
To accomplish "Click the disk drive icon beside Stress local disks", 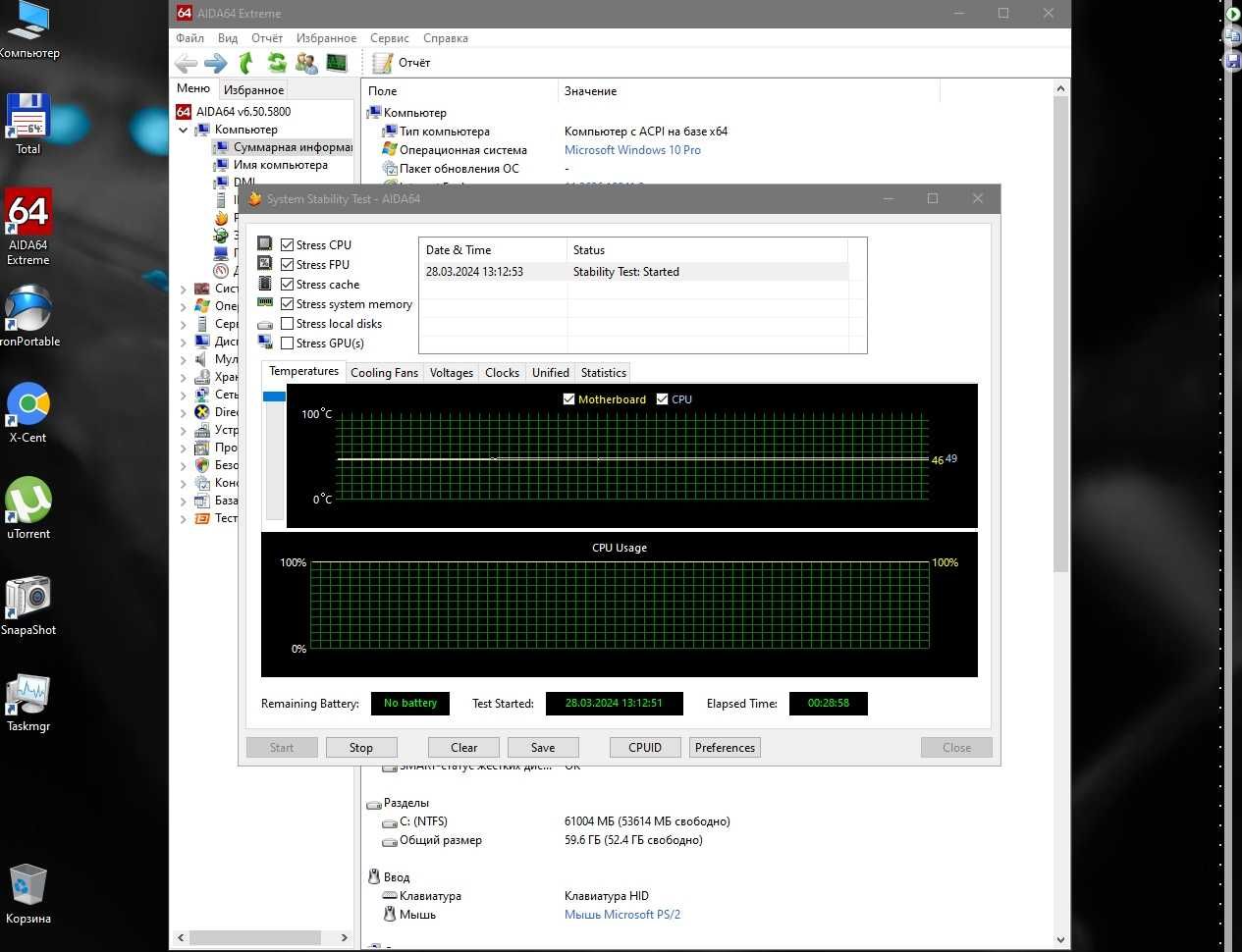I will point(265,324).
